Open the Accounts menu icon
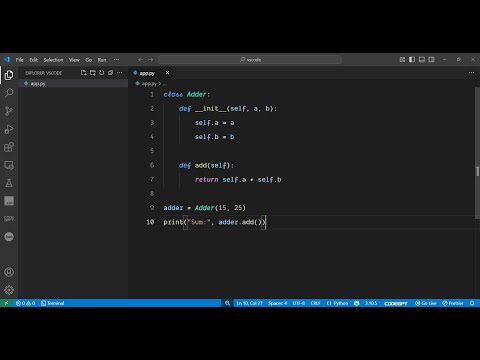The width and height of the screenshot is (480, 360). (x=9, y=272)
